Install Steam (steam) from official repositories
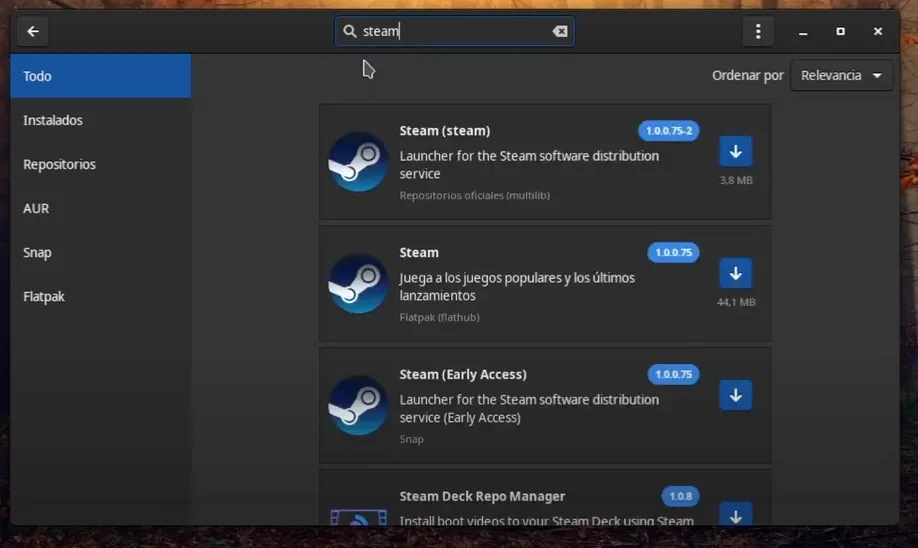Image resolution: width=918 pixels, height=548 pixels. click(x=735, y=152)
